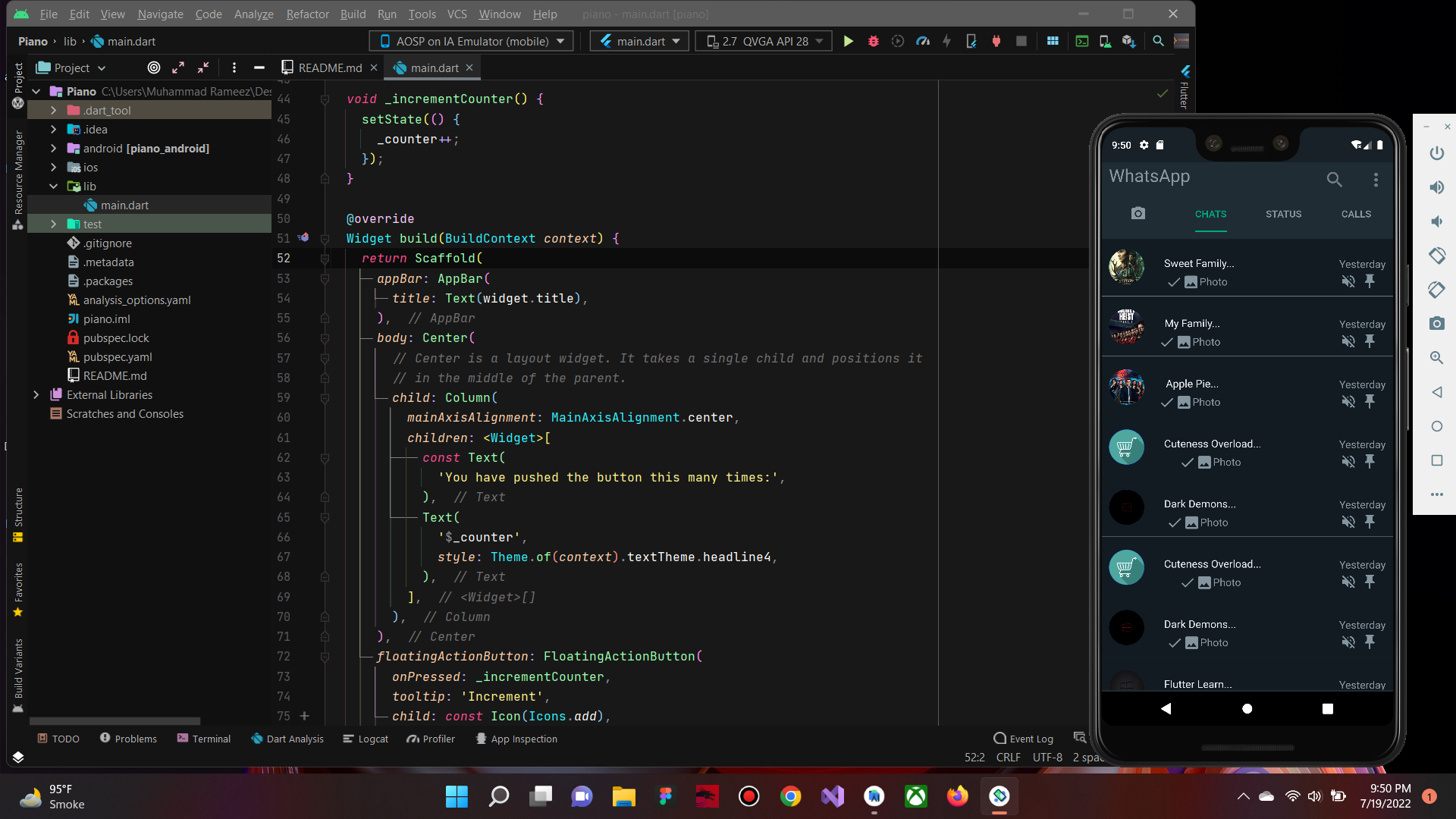
Task: Open the Refactor menu
Action: tap(307, 14)
